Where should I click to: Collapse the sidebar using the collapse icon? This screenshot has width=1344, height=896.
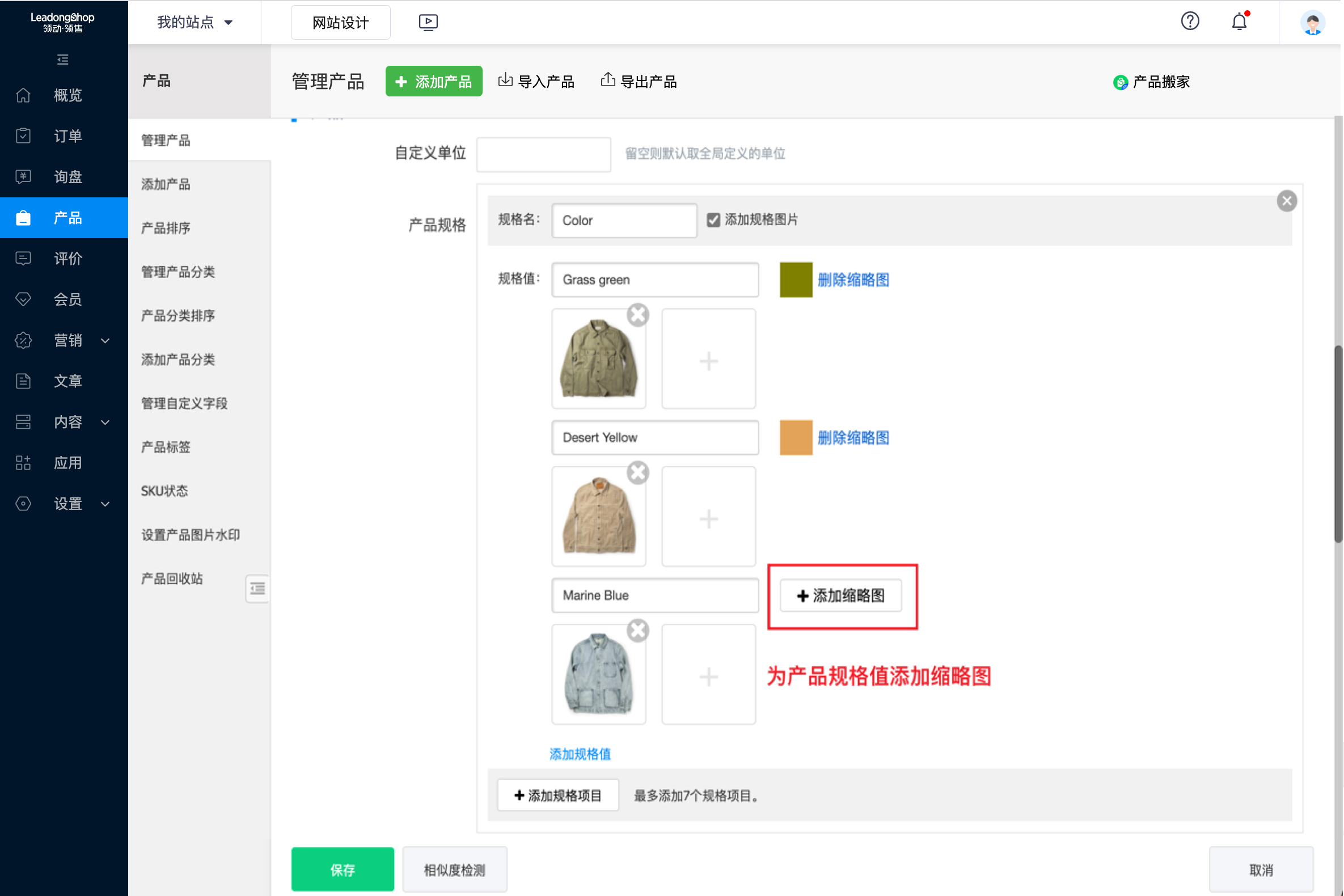point(63,60)
